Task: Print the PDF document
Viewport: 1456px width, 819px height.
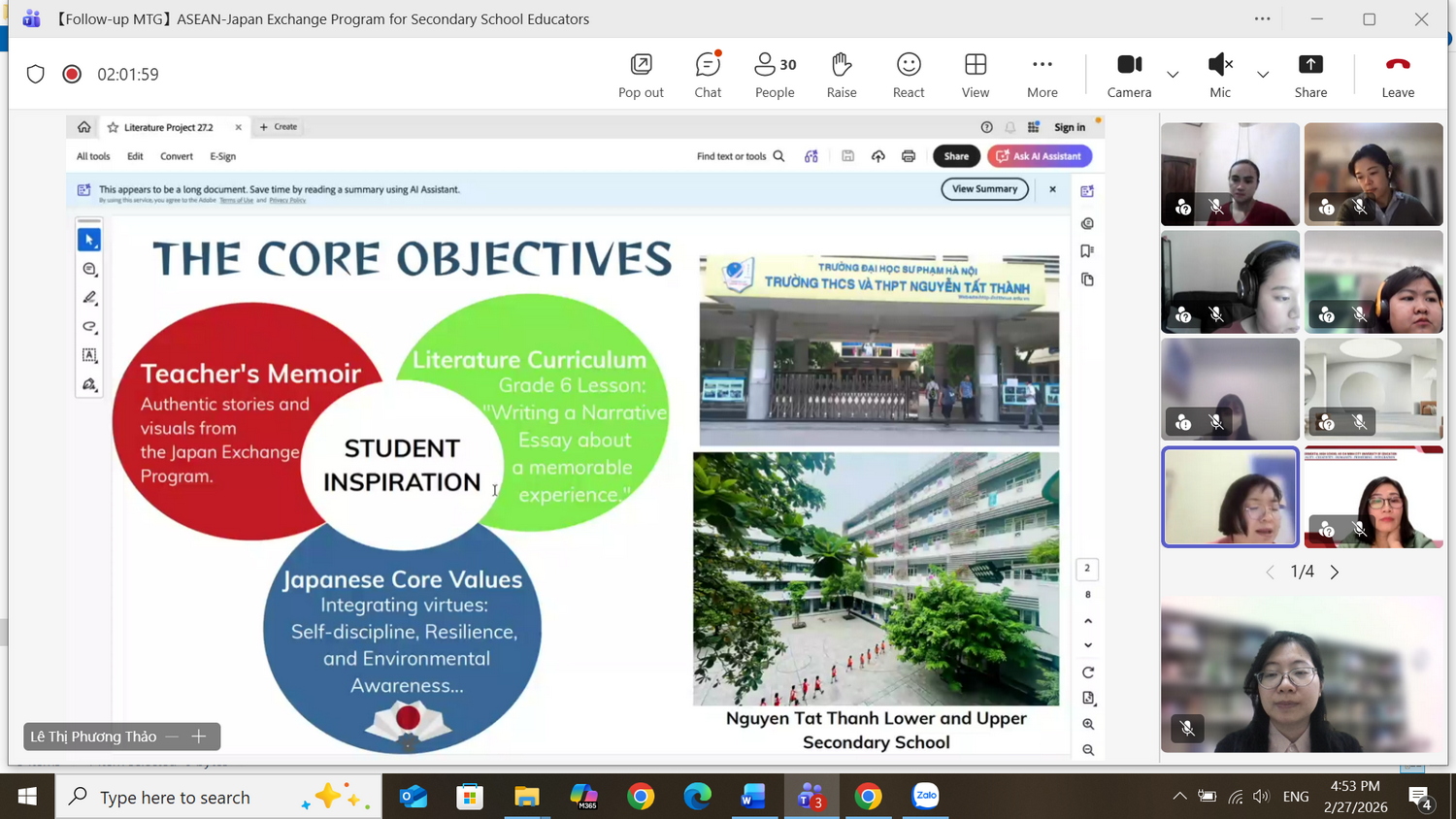Action: coord(909,156)
